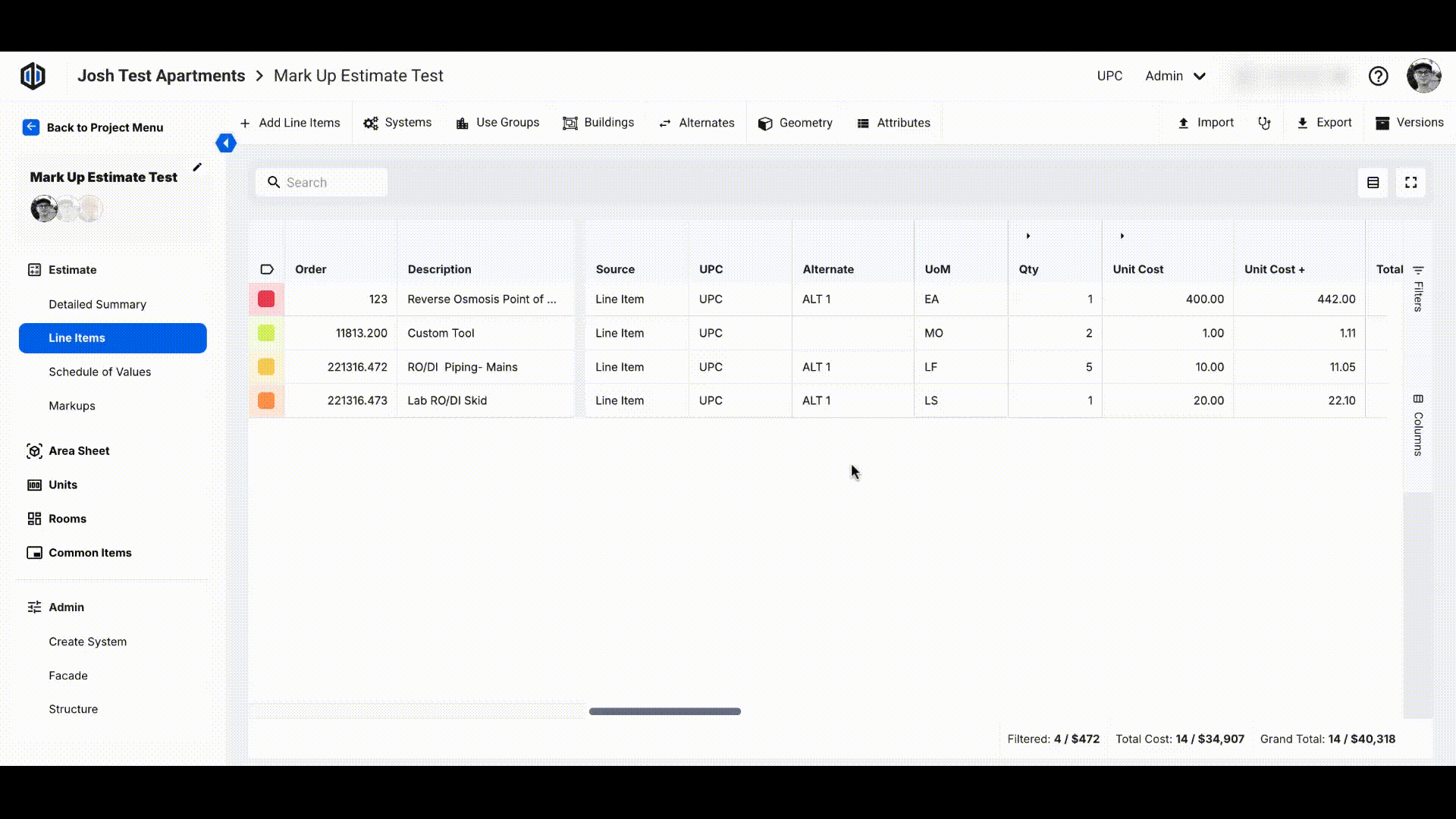Click the red color swatch for row 123

[x=266, y=299]
